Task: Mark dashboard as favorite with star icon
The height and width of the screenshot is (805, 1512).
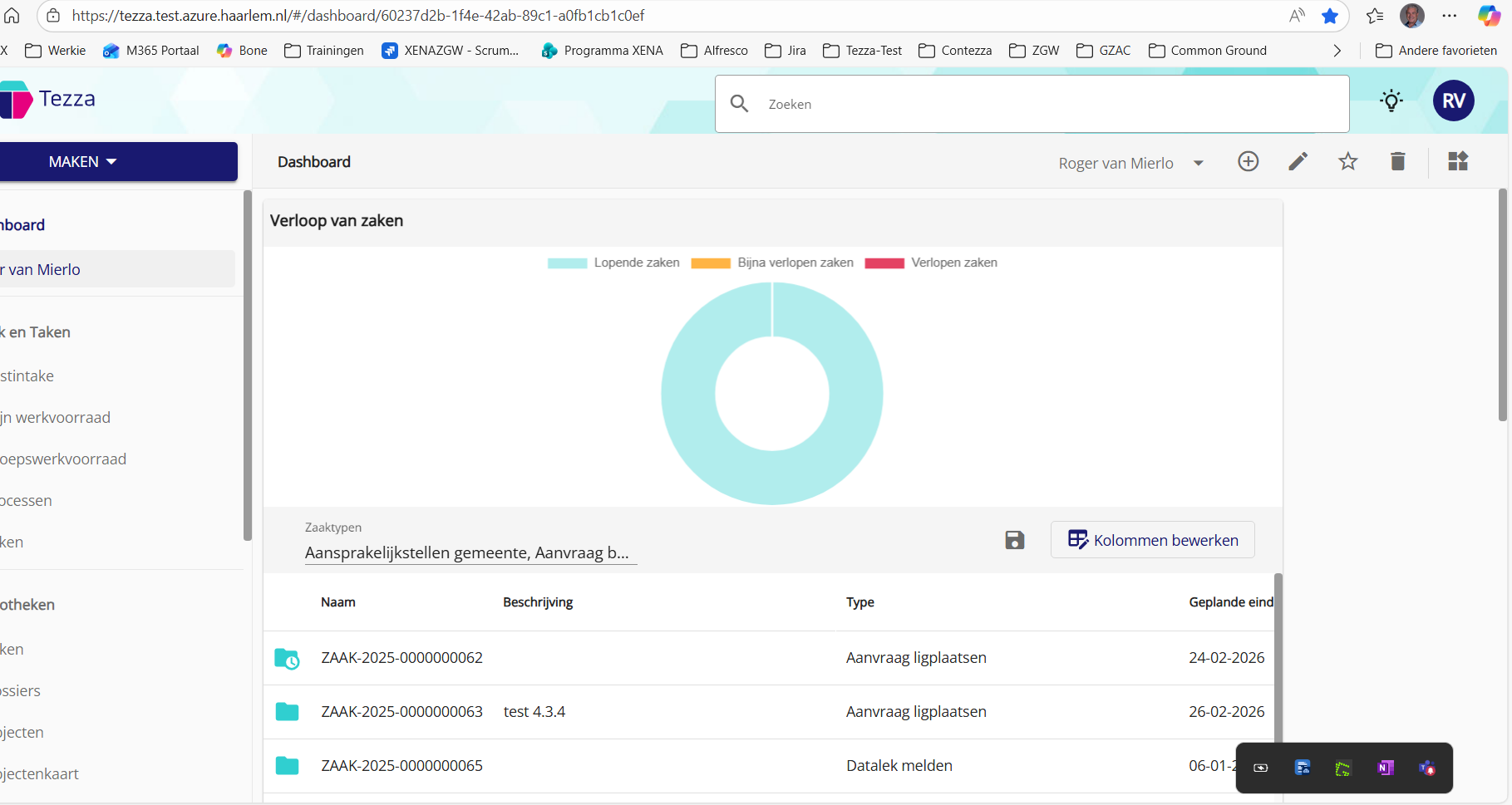Action: click(x=1347, y=162)
